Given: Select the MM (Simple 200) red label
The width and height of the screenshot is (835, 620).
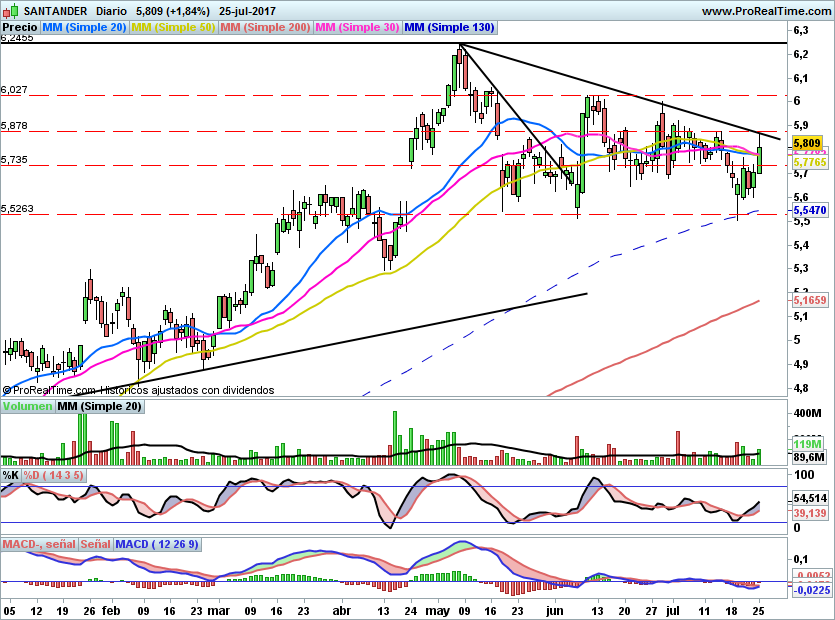Looking at the screenshot, I should 265,27.
